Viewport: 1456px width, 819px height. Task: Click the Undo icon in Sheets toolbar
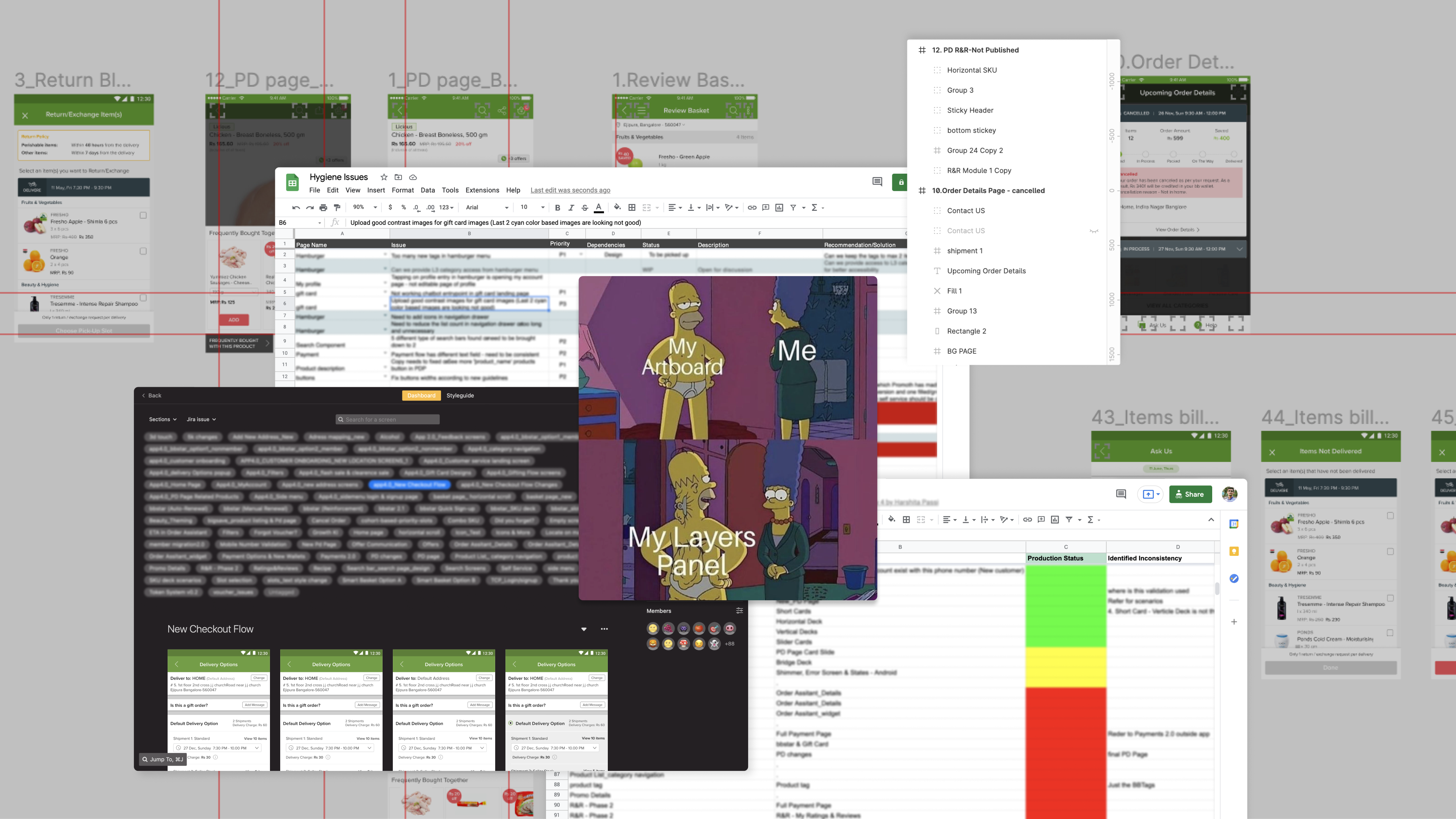(x=296, y=207)
